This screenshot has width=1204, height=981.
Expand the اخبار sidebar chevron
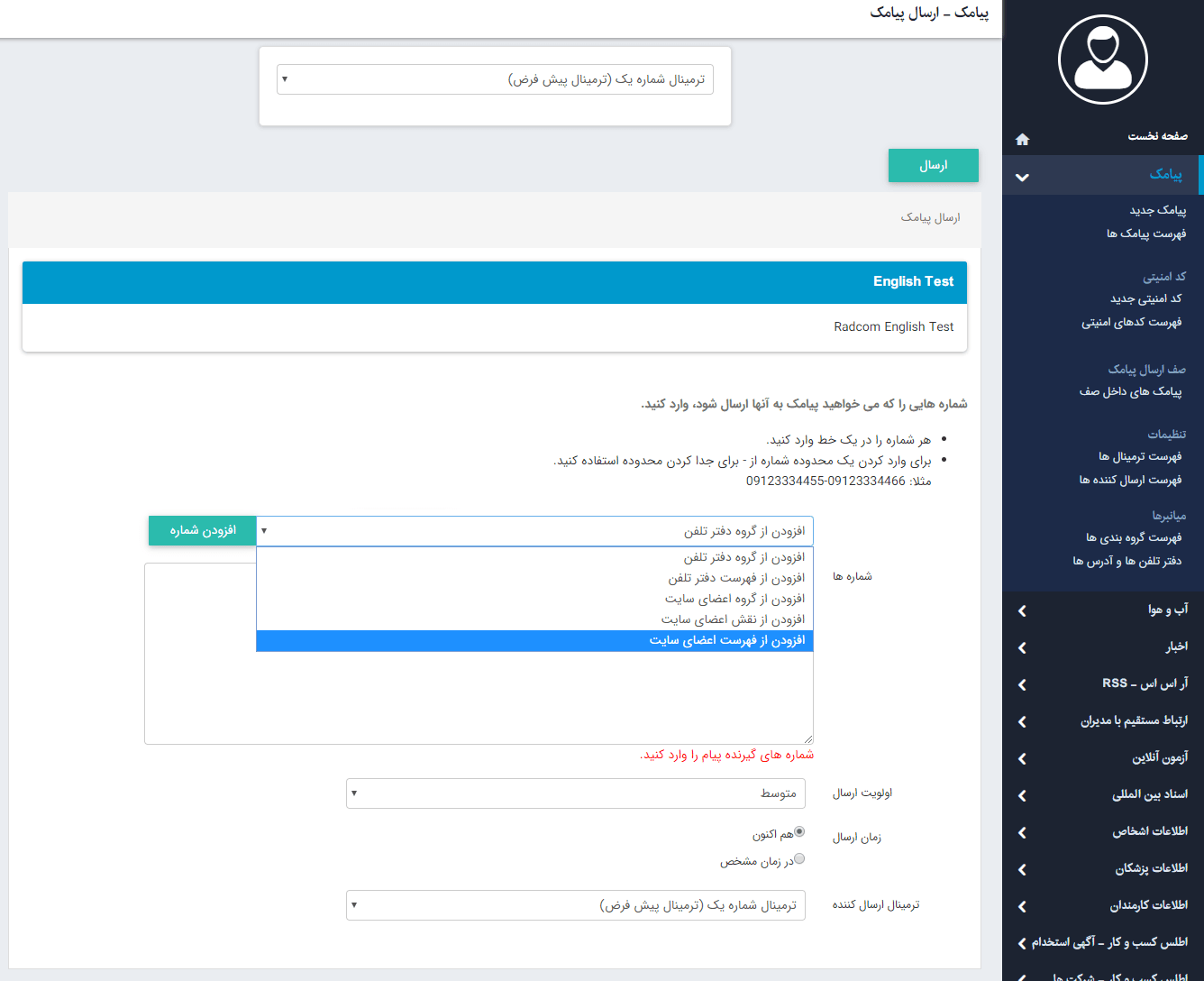[1022, 648]
